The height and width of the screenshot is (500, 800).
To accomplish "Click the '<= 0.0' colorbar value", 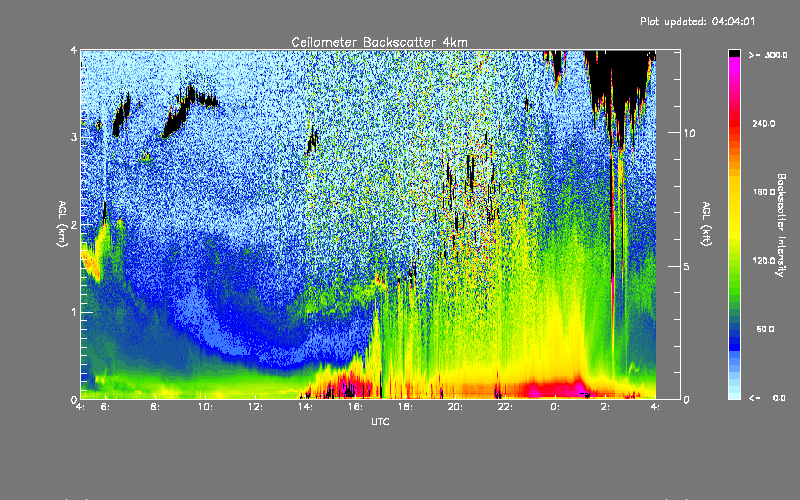I will coord(767,398).
